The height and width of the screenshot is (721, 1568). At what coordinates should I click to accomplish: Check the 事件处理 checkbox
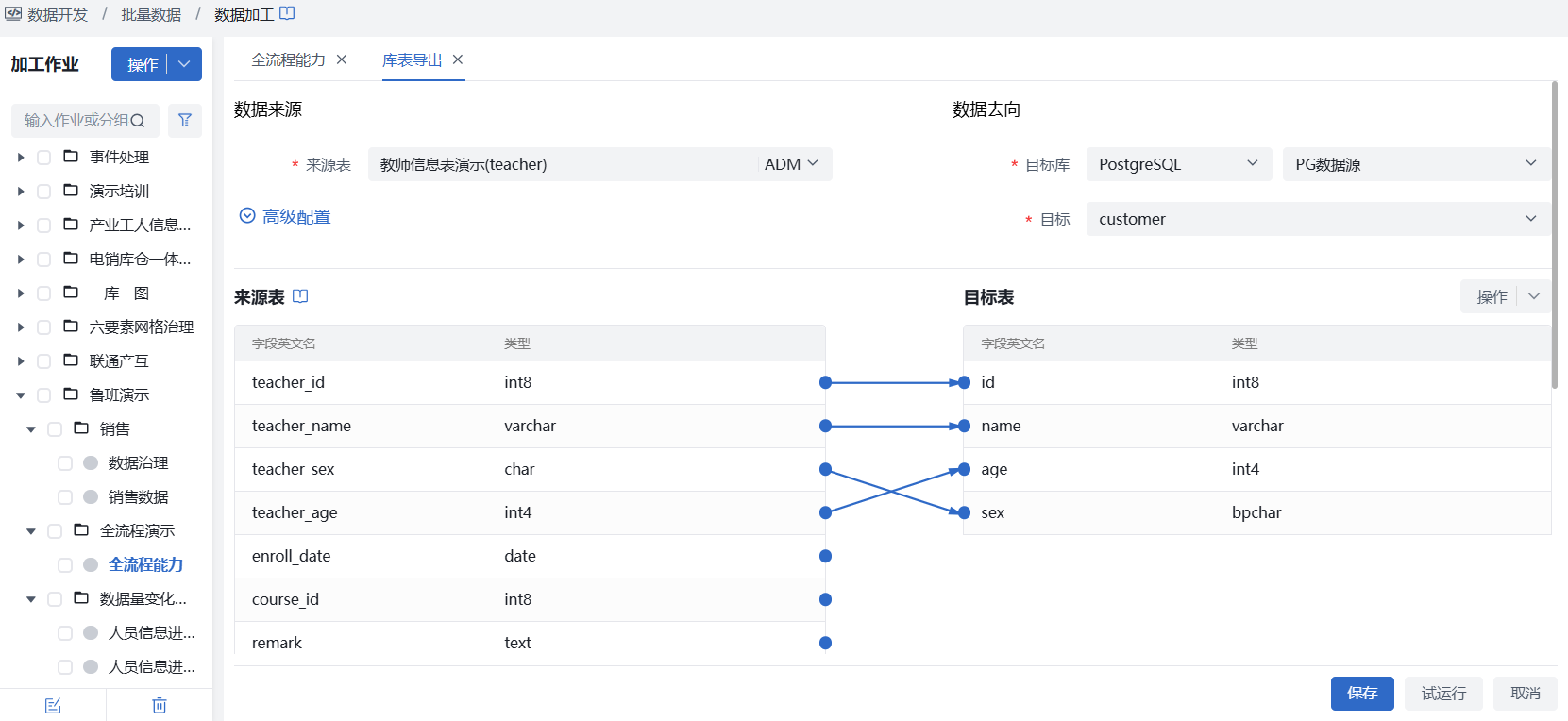43,158
